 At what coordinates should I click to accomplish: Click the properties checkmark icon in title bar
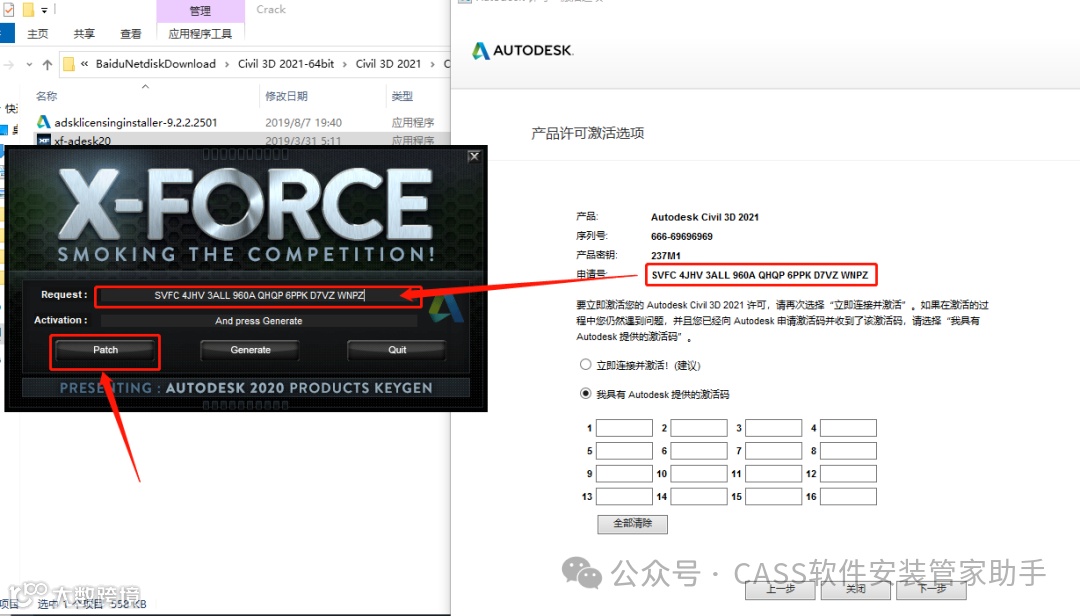[x=8, y=10]
